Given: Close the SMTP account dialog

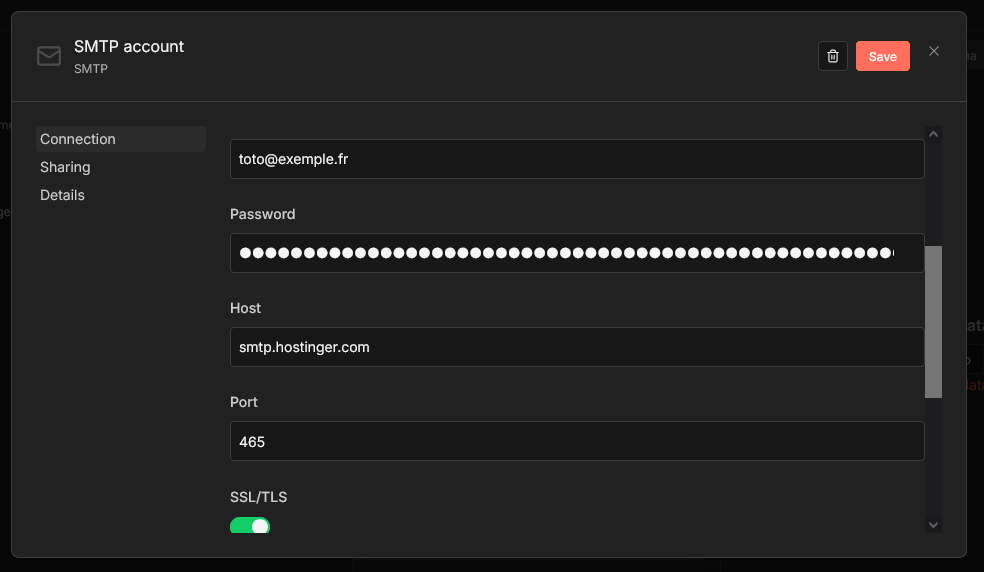Looking at the screenshot, I should point(934,51).
